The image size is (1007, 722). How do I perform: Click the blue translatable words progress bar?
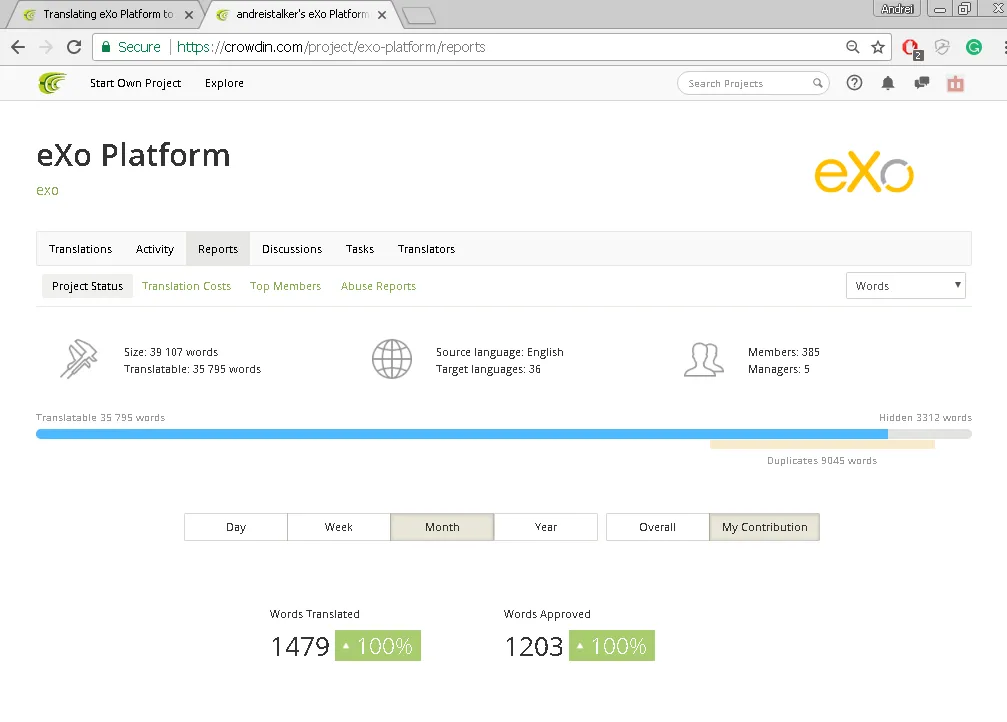click(x=462, y=434)
